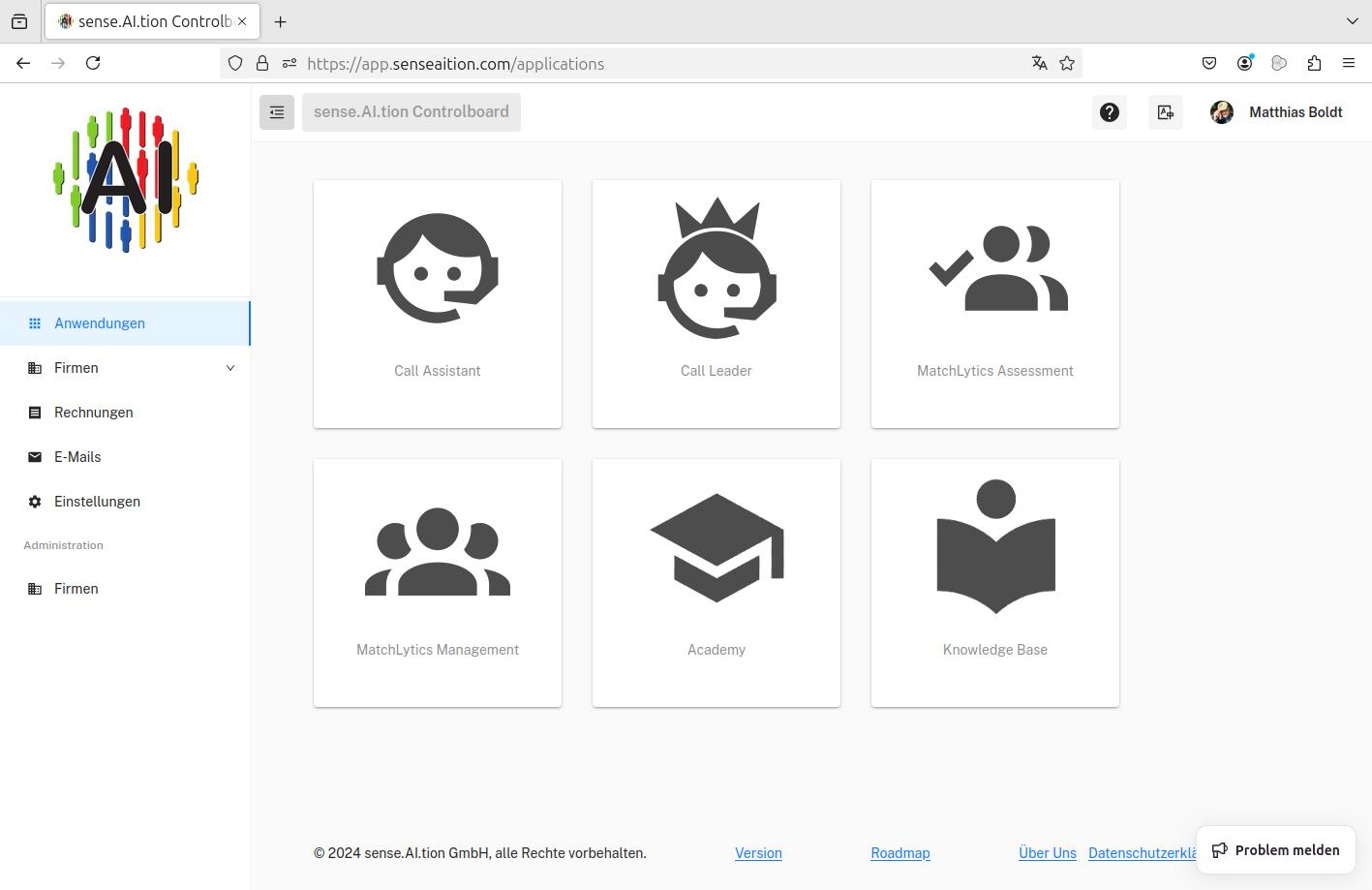1372x890 pixels.
Task: Open the Firefox account icon
Action: pyautogui.click(x=1244, y=63)
